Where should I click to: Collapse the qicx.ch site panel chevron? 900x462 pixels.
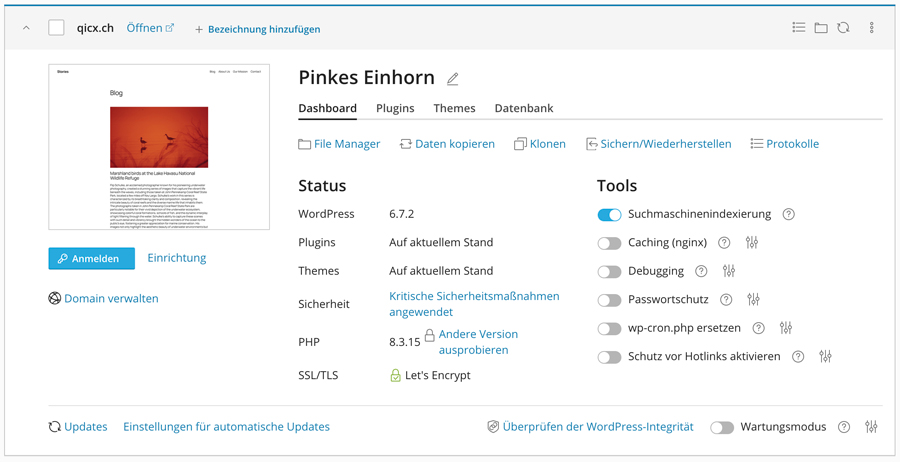tap(26, 29)
